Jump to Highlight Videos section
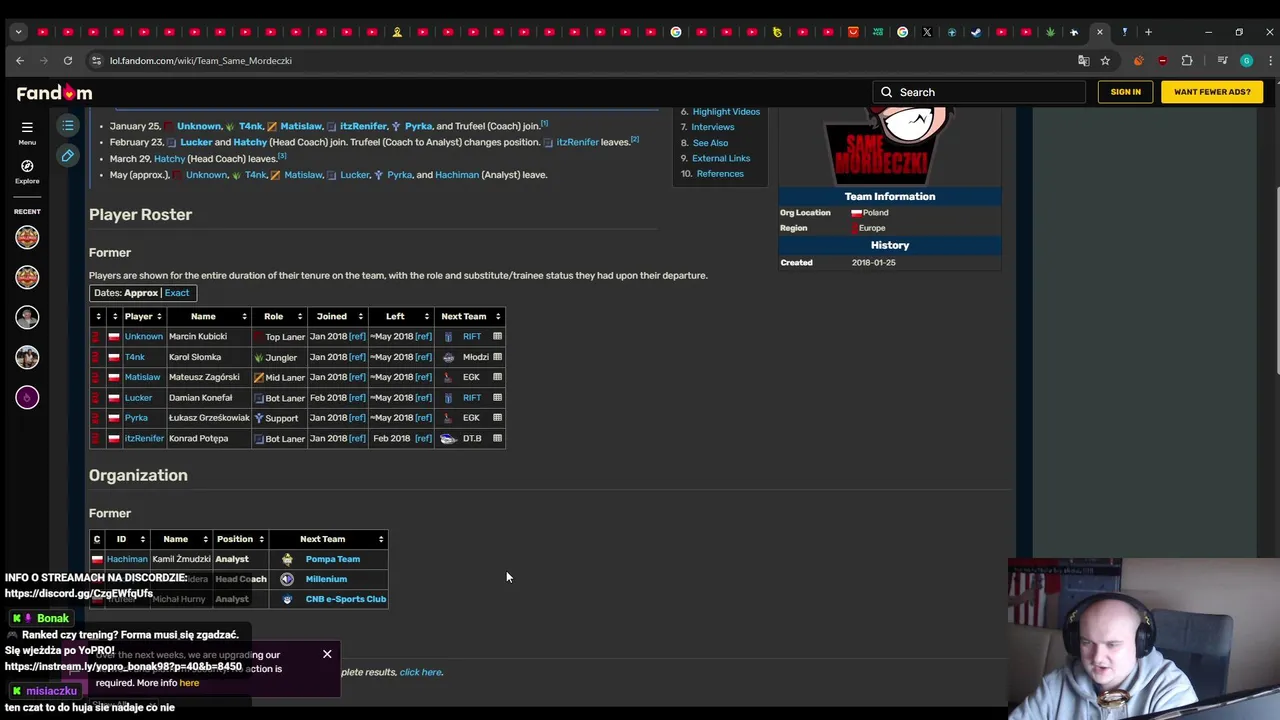The width and height of the screenshot is (1280, 720). pos(726,112)
